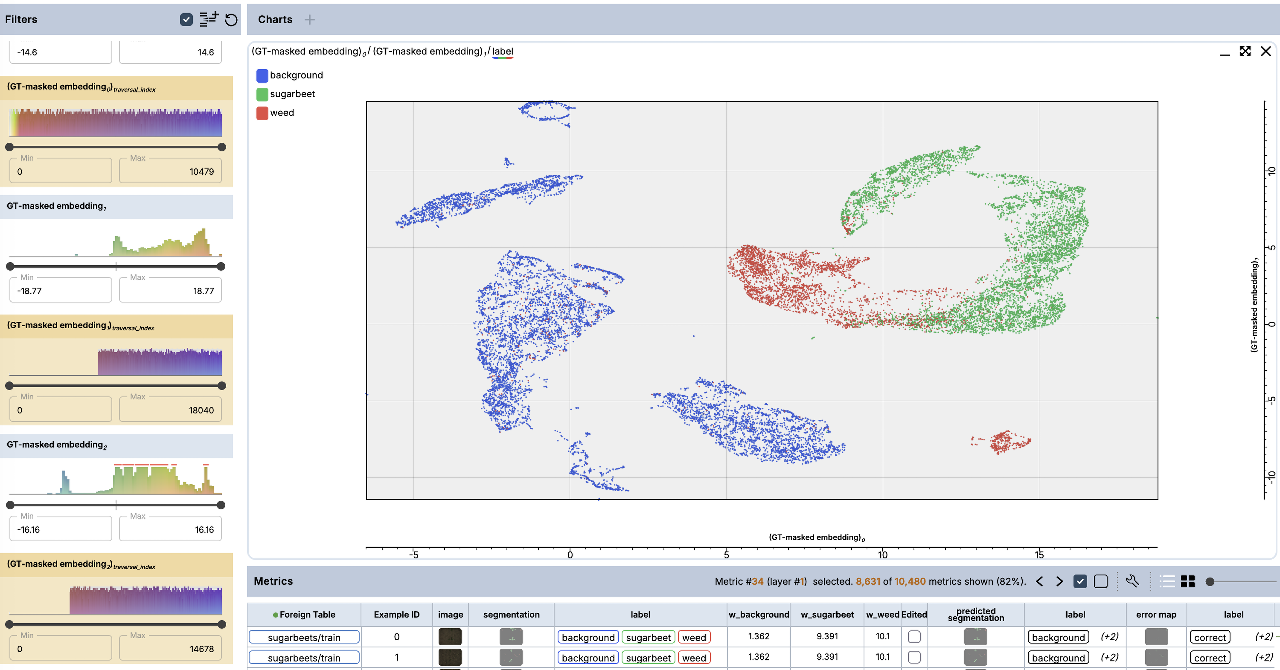
Task: Switch the metrics table to grid view
Action: (x=1188, y=581)
